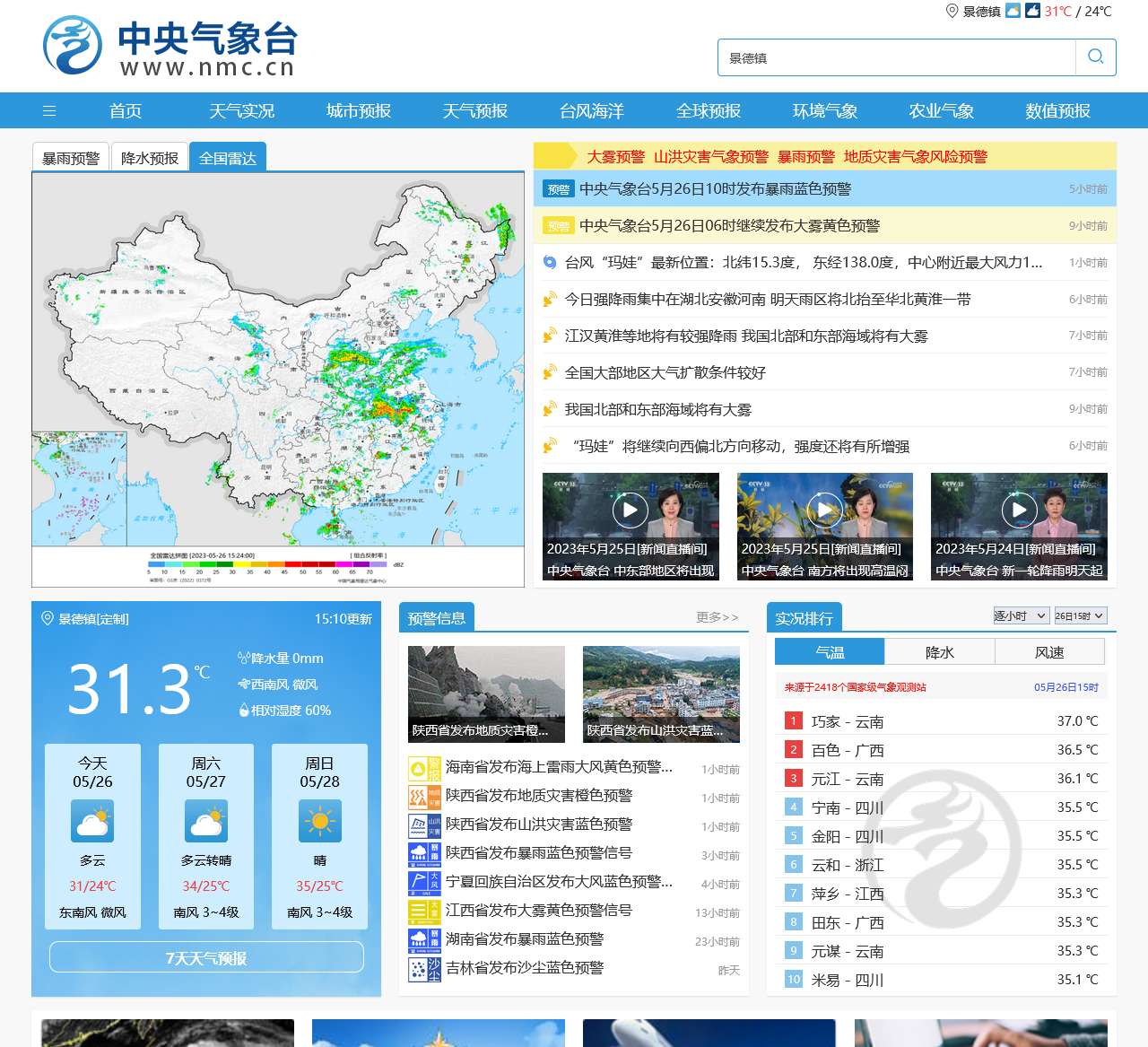This screenshot has width=1148, height=1047.
Task: Click 吉林省 sand-dust blue warning icon
Action: [x=424, y=969]
